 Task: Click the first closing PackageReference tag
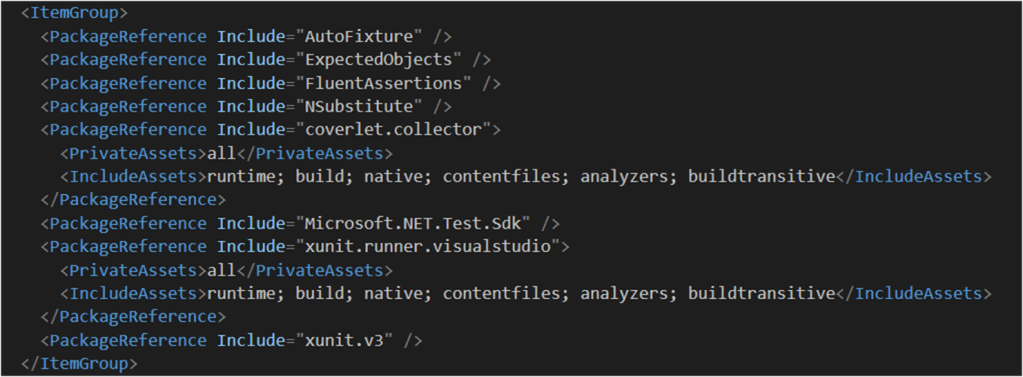(x=132, y=200)
